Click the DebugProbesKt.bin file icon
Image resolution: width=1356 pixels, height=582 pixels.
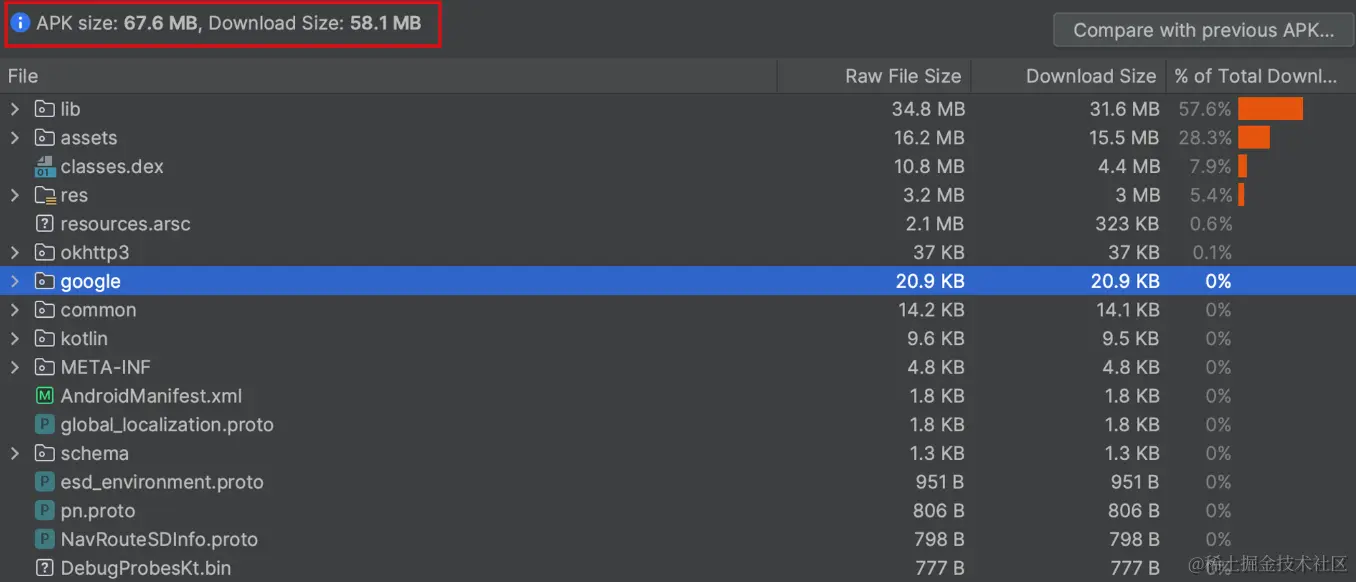click(44, 568)
